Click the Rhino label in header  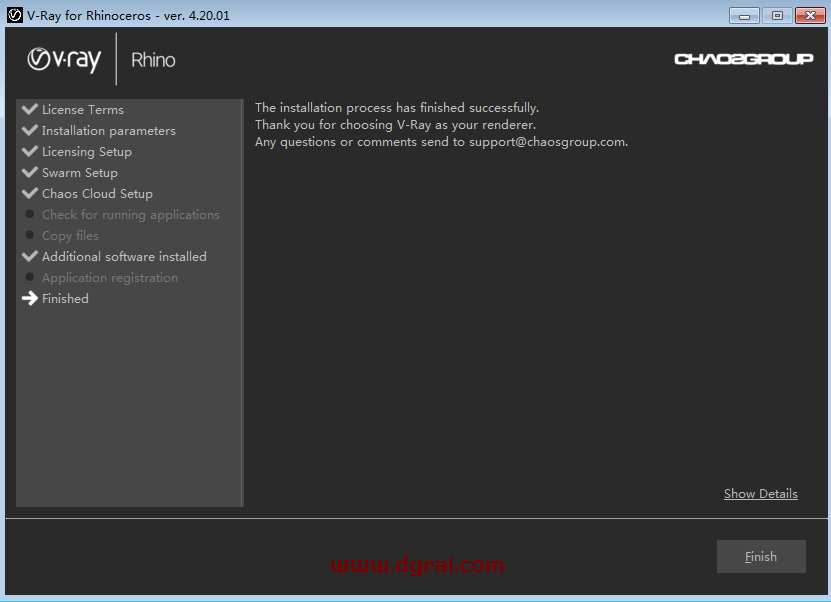(153, 60)
